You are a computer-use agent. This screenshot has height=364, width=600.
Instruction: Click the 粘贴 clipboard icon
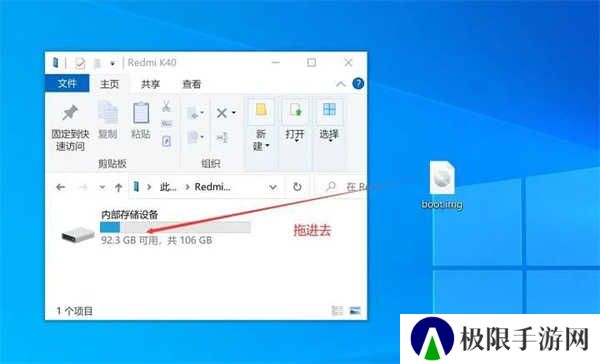(141, 113)
